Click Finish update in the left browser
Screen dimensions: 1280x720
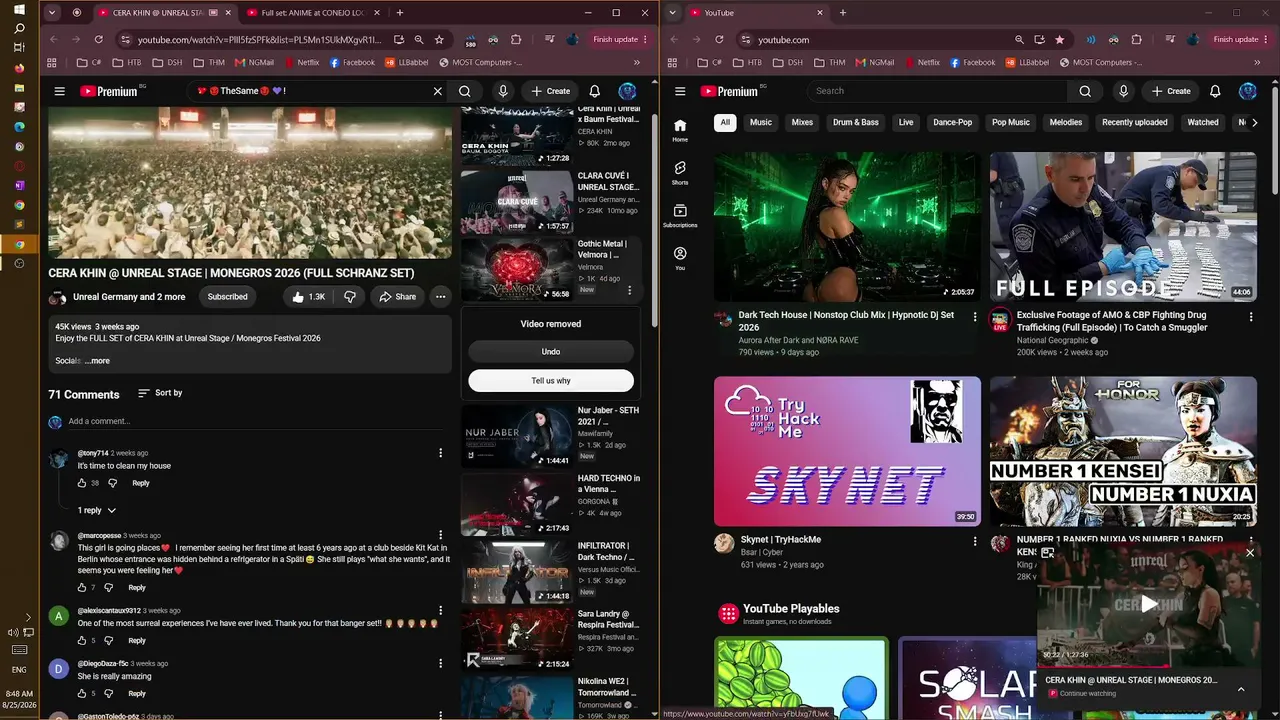coord(616,40)
